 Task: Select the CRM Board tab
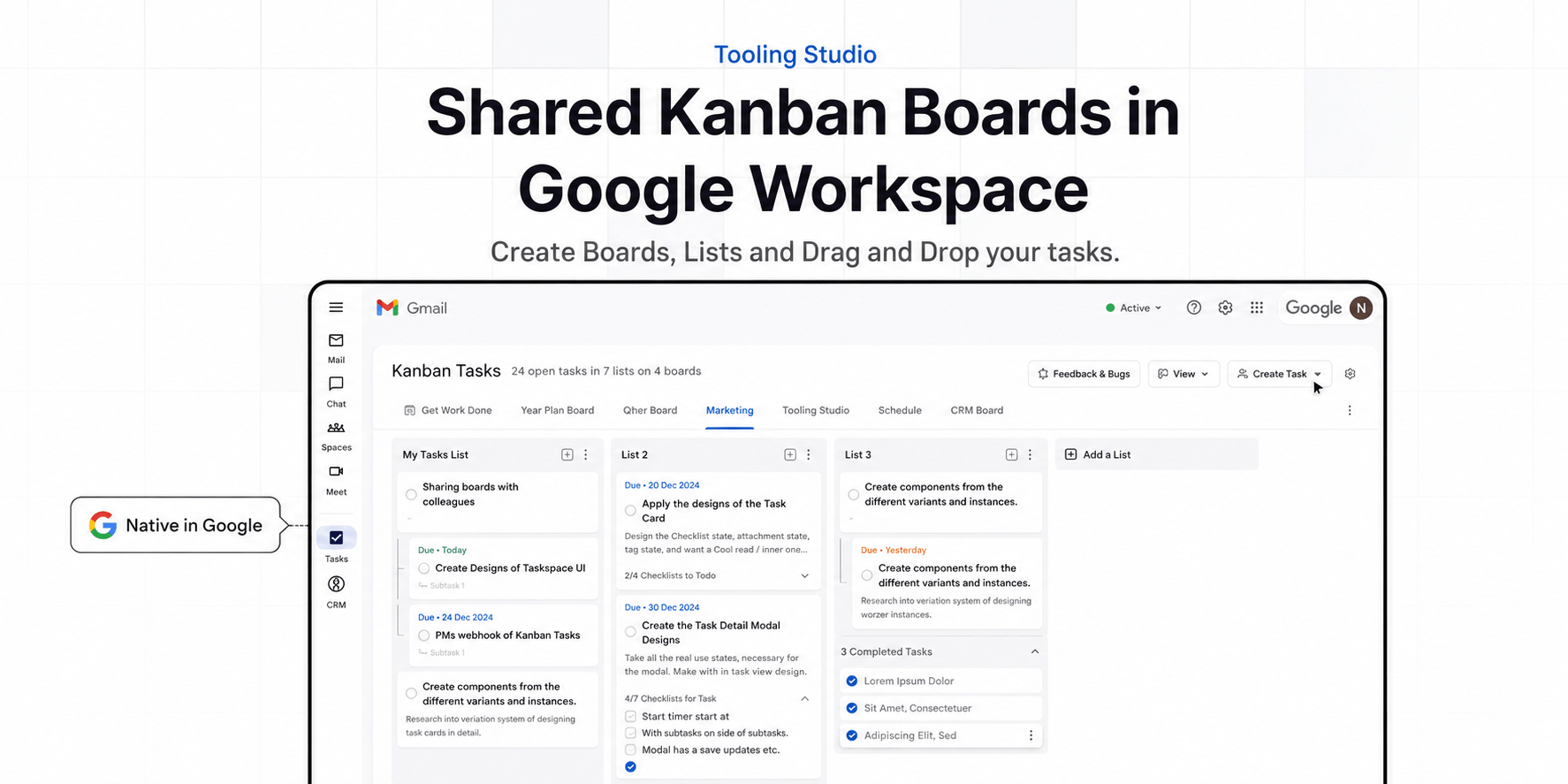pyautogui.click(x=977, y=410)
